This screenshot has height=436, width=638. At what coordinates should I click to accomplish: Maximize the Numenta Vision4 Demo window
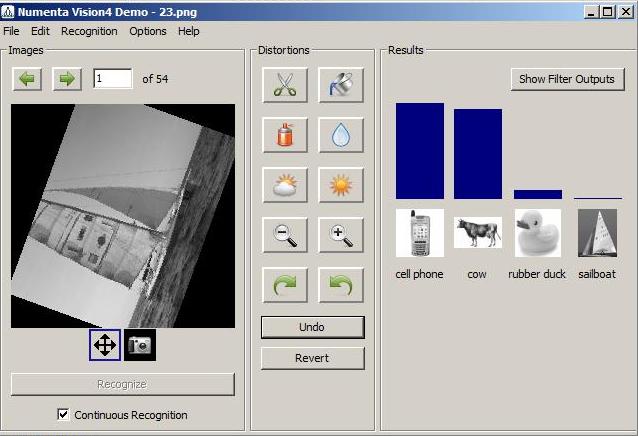coord(607,12)
